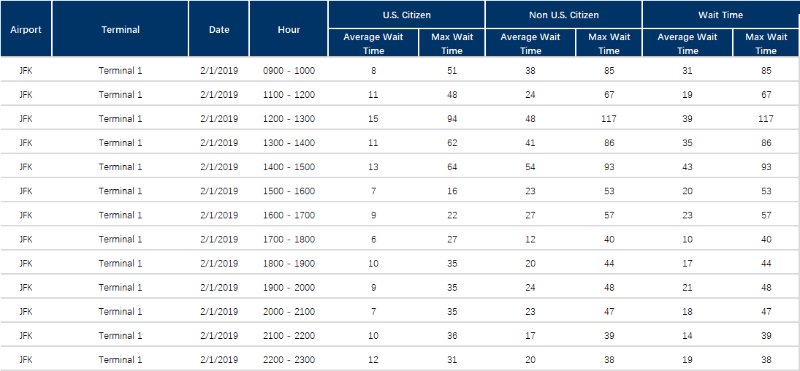Click Average Wait Time under U.S. Citizen
This screenshot has width=800, height=371.
pos(373,43)
